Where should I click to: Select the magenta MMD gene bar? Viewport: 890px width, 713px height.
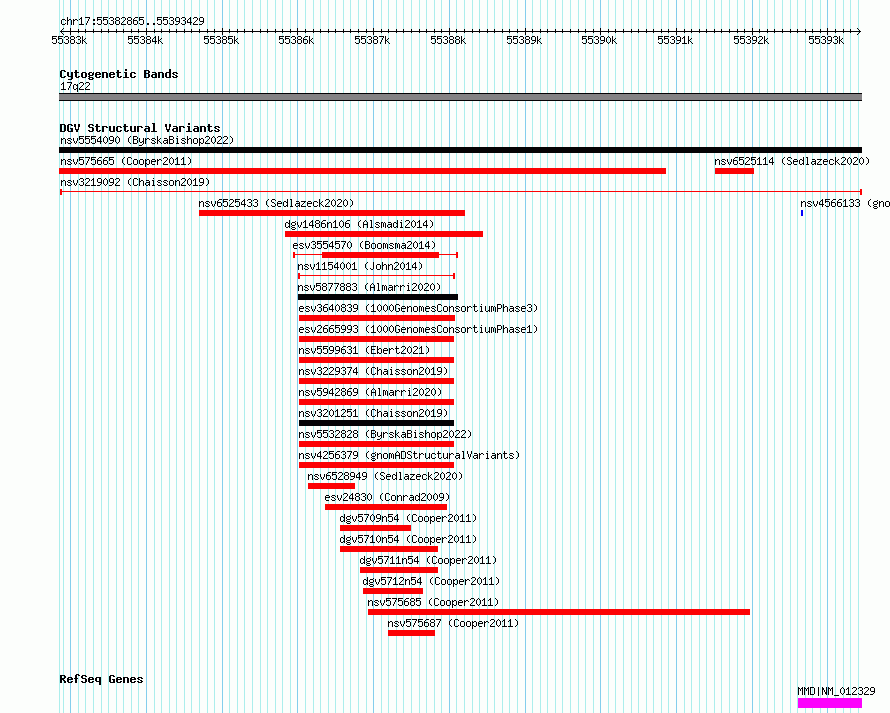(x=829, y=703)
